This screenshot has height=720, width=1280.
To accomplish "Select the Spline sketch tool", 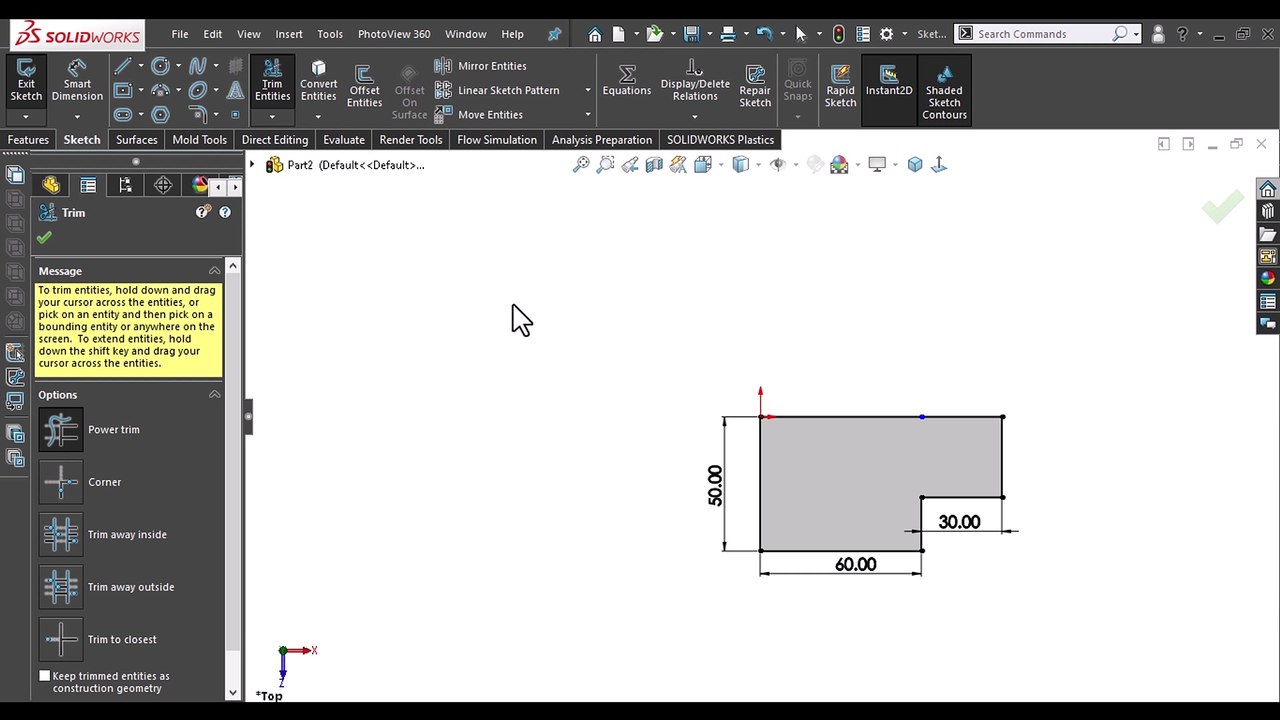I will (x=198, y=66).
